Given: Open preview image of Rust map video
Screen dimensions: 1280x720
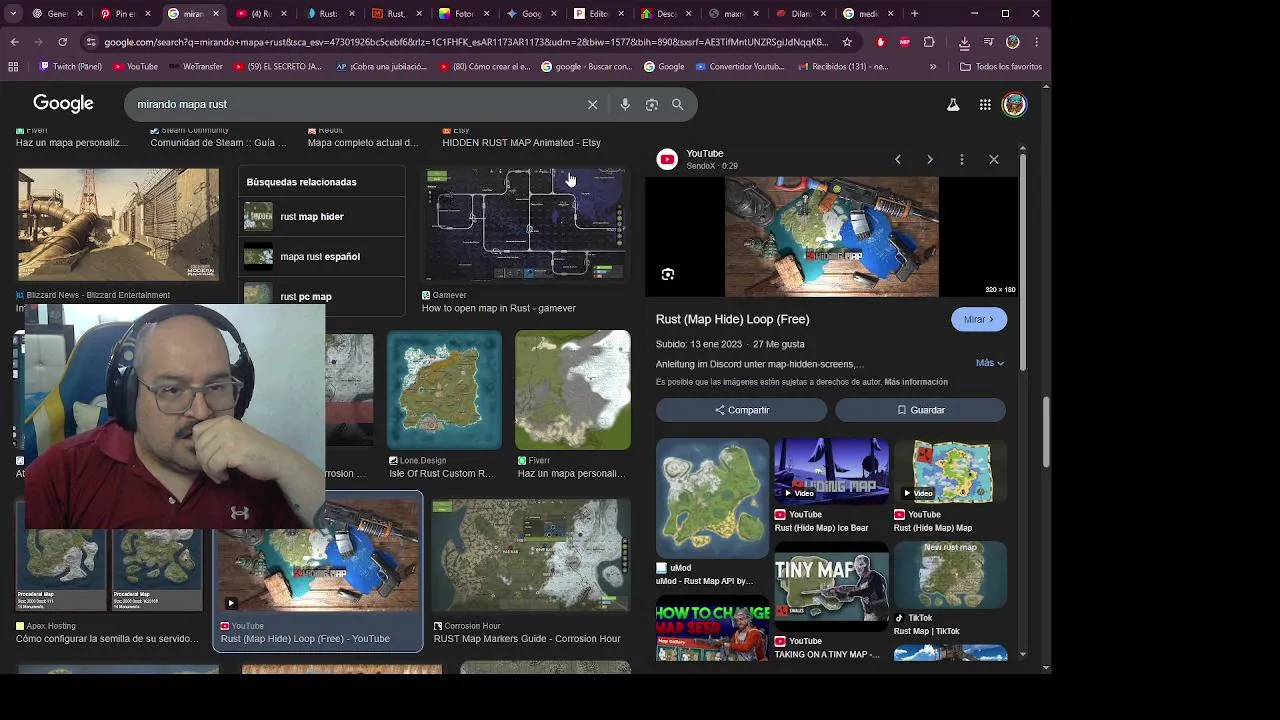Looking at the screenshot, I should pyautogui.click(x=831, y=237).
